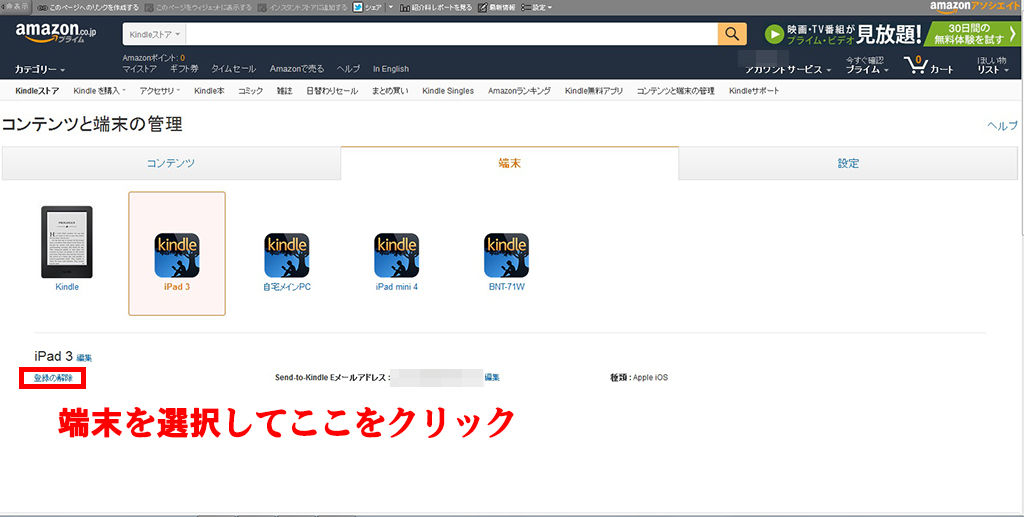The image size is (1024, 517).
Task: Click the orange search magnifier button
Action: point(732,34)
